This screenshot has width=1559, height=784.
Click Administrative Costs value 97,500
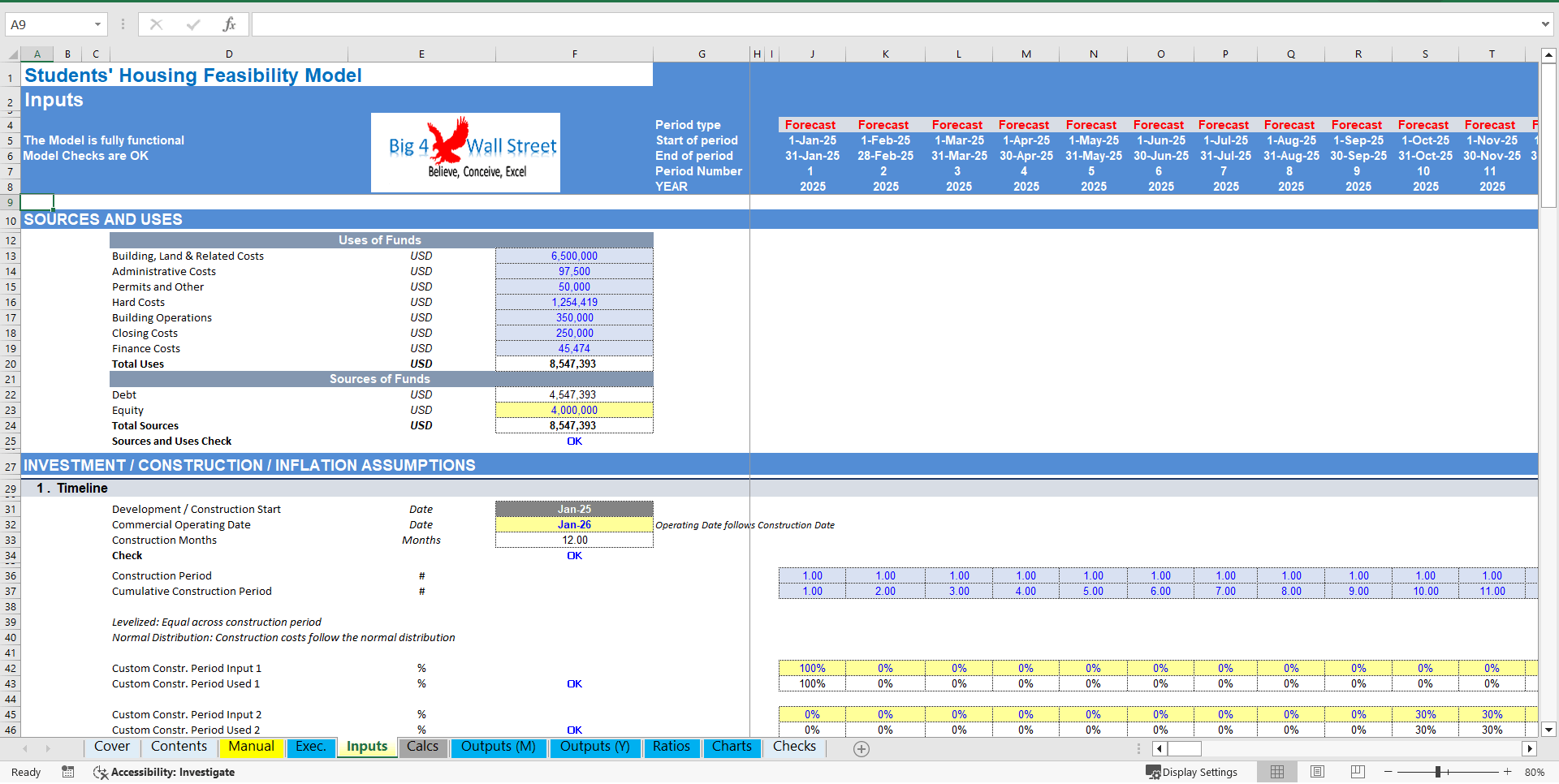point(574,271)
